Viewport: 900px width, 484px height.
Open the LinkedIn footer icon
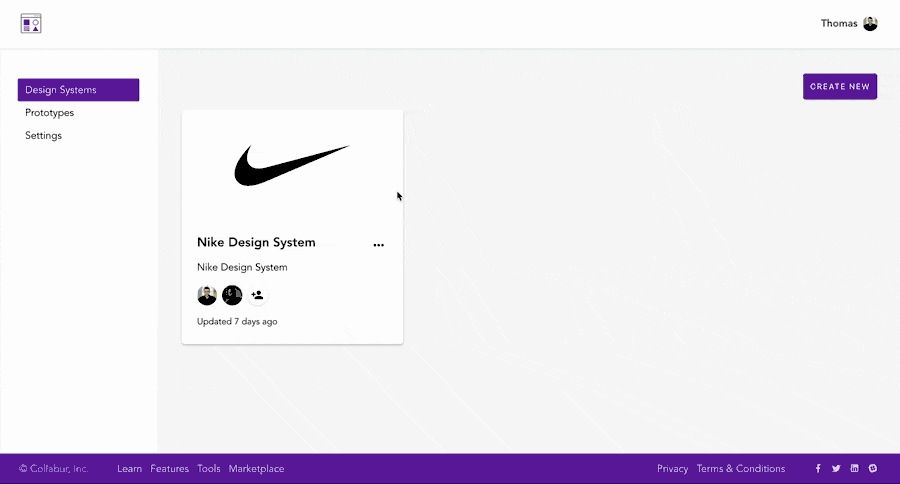click(854, 468)
